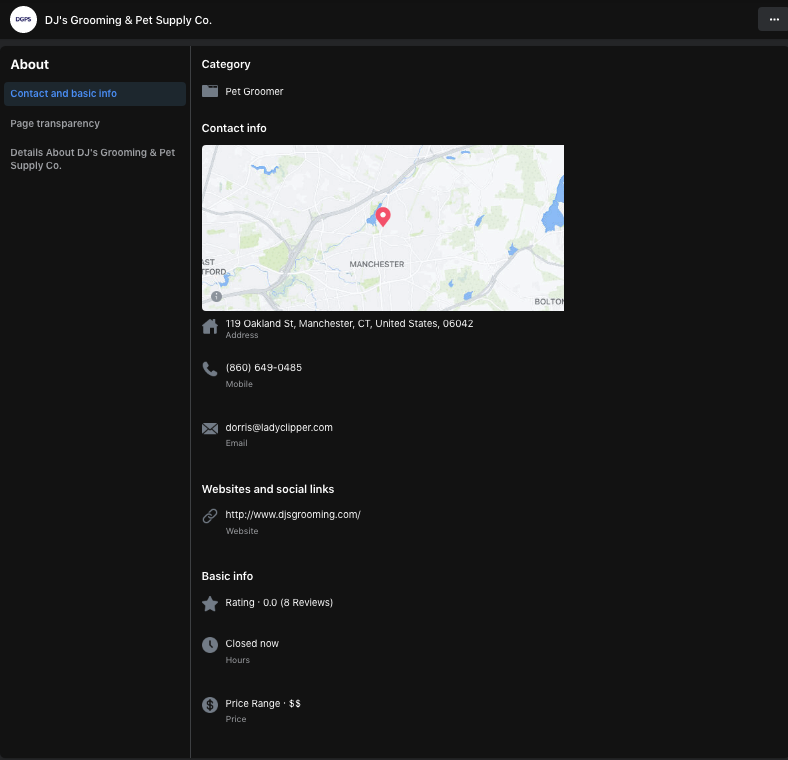Click the price range dollar icon
This screenshot has height=760, width=788.
point(210,705)
